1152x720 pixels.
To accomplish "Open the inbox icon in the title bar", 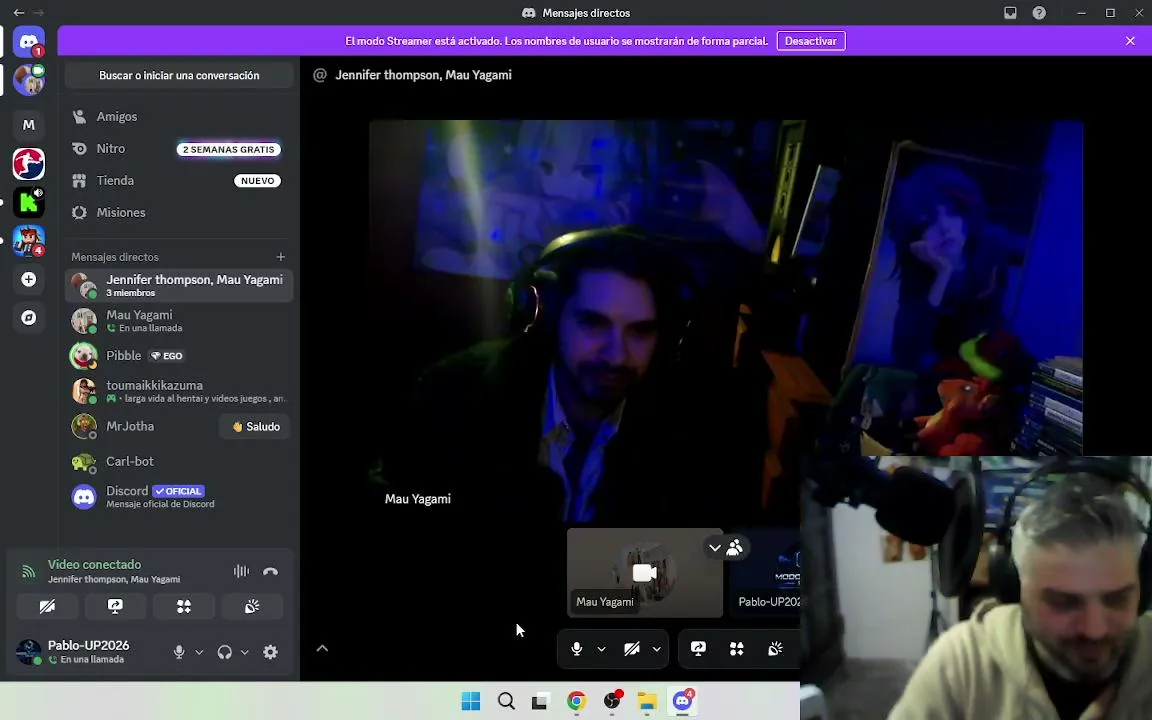I will 1010,12.
